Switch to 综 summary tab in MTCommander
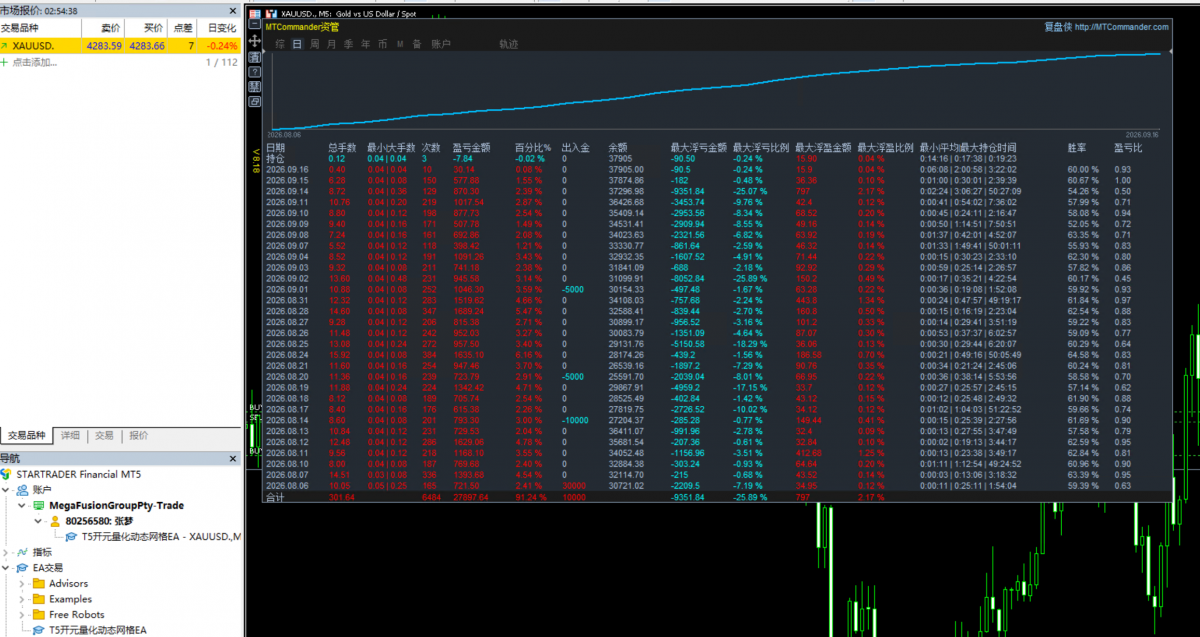1200x637 pixels. click(280, 44)
